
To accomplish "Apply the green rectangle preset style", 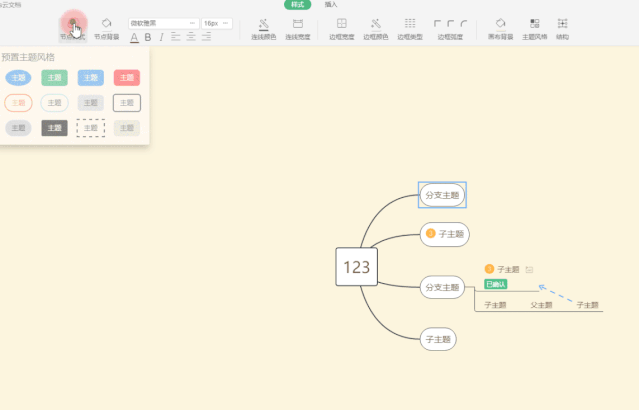I will point(54,77).
